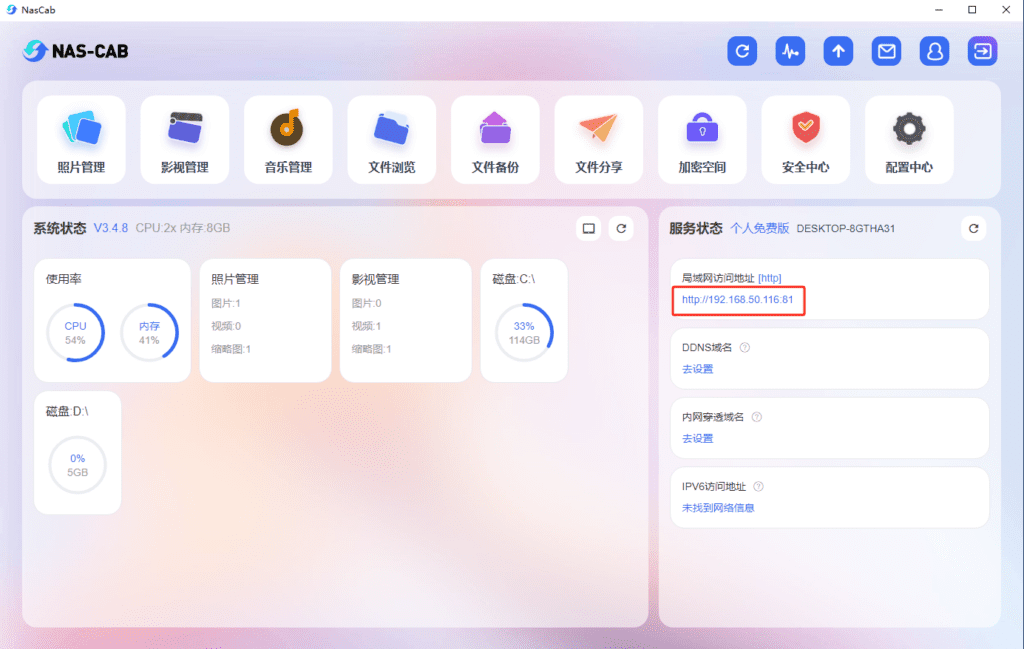Open 配置中心 settings gear
1024x649 pixels.
(909, 140)
